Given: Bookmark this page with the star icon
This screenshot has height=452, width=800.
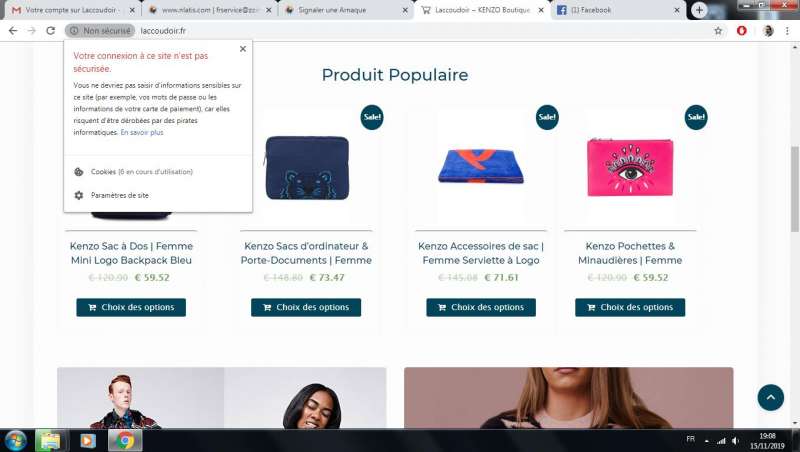Looking at the screenshot, I should tap(718, 31).
